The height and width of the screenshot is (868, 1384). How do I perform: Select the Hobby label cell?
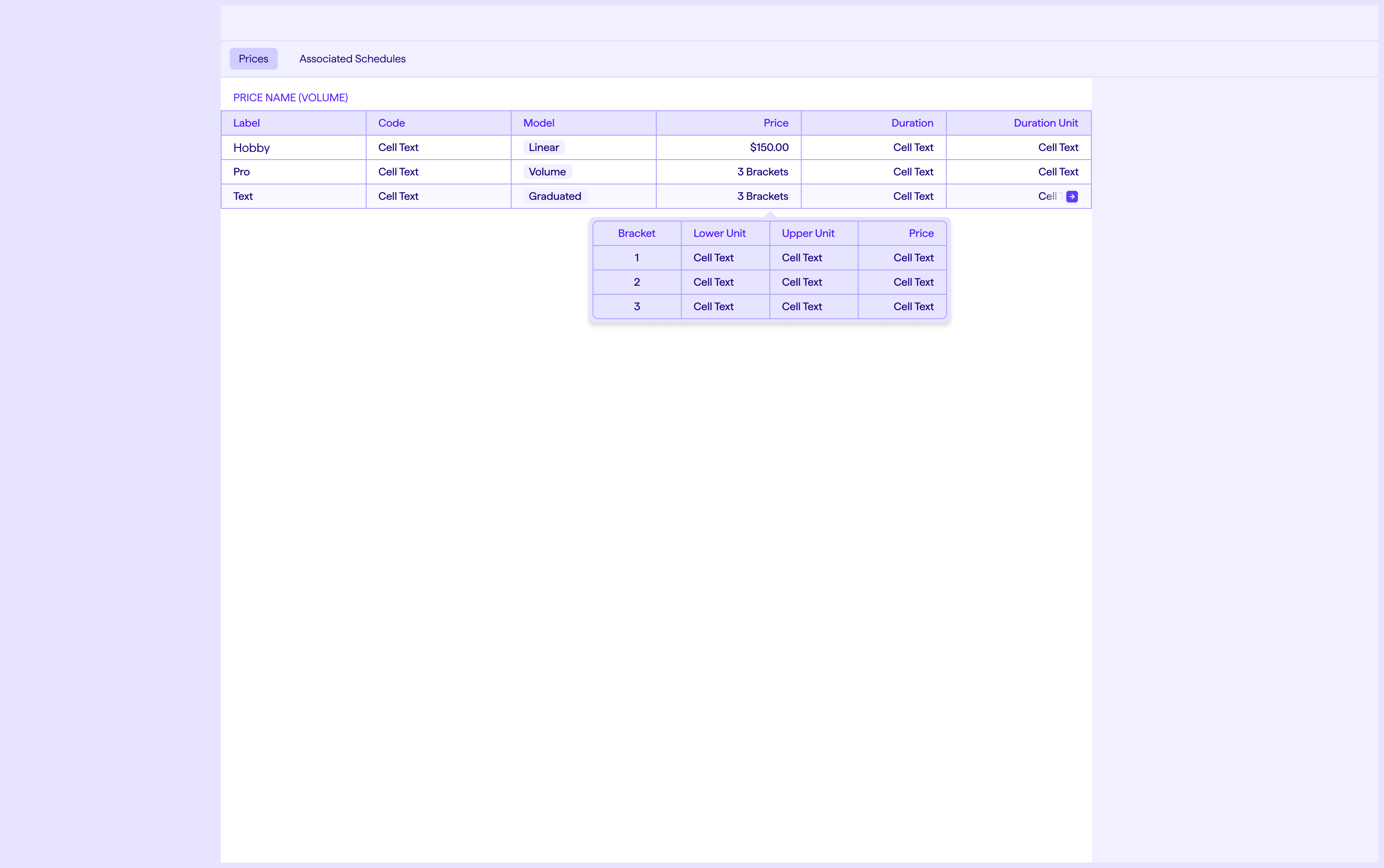pyautogui.click(x=251, y=147)
